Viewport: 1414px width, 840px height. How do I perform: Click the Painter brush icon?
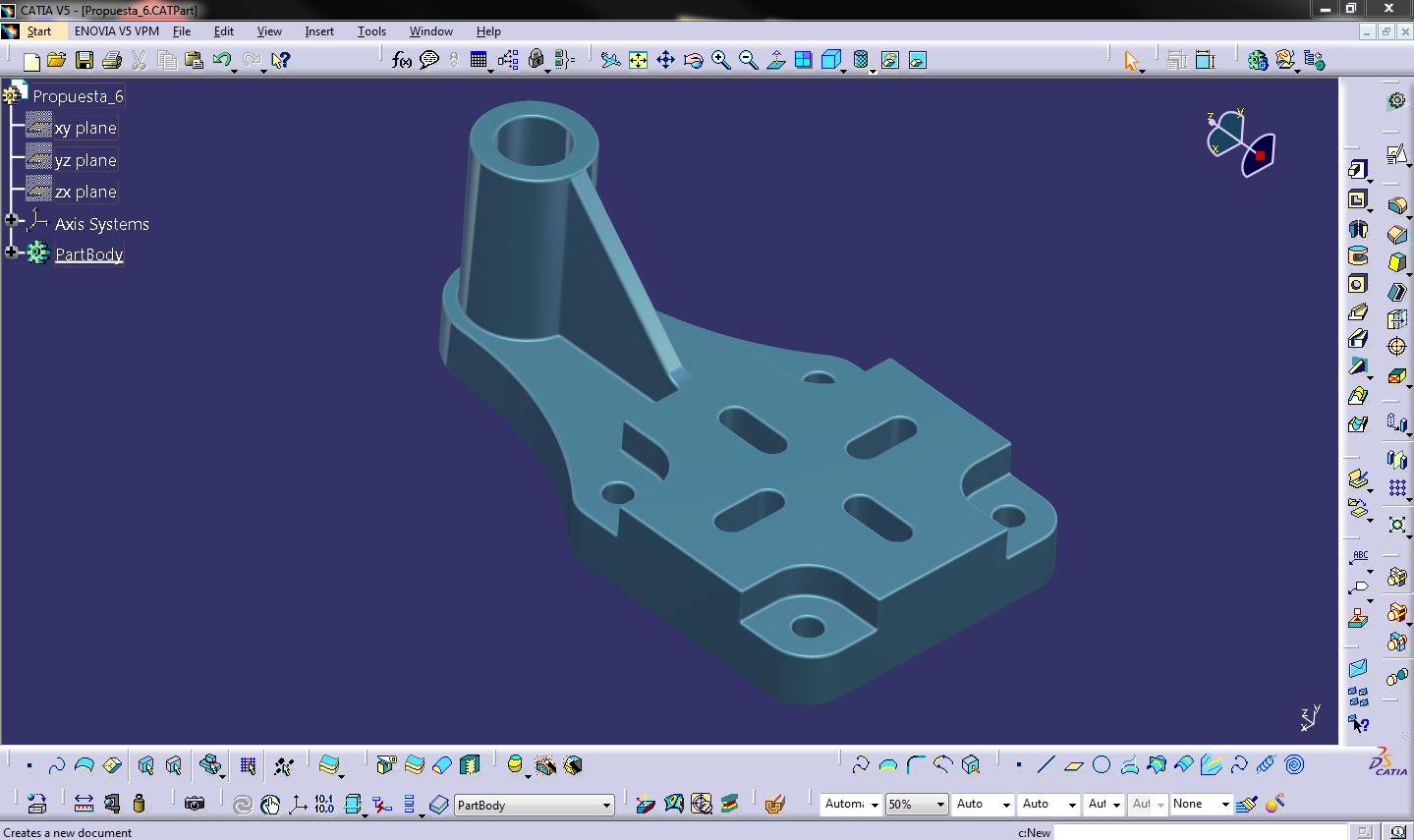point(1247,804)
